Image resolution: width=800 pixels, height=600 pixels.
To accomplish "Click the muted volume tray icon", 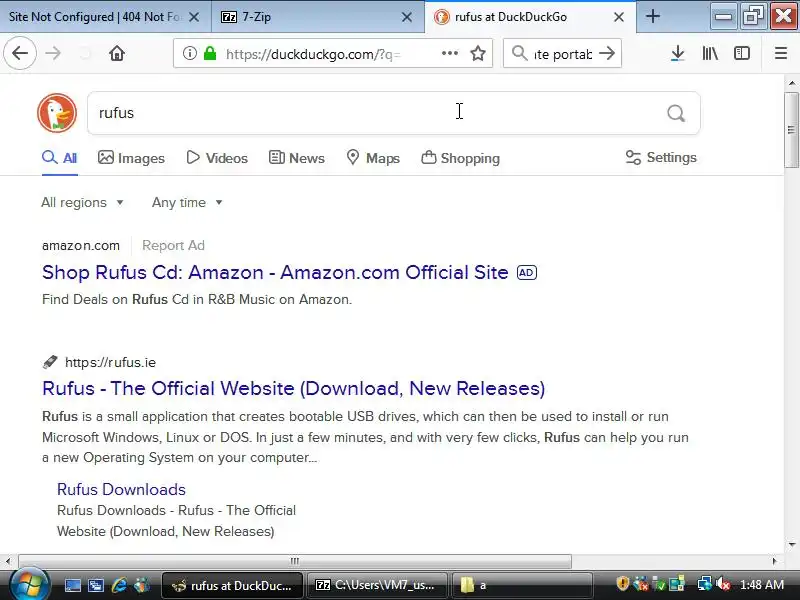I will pos(723,584).
